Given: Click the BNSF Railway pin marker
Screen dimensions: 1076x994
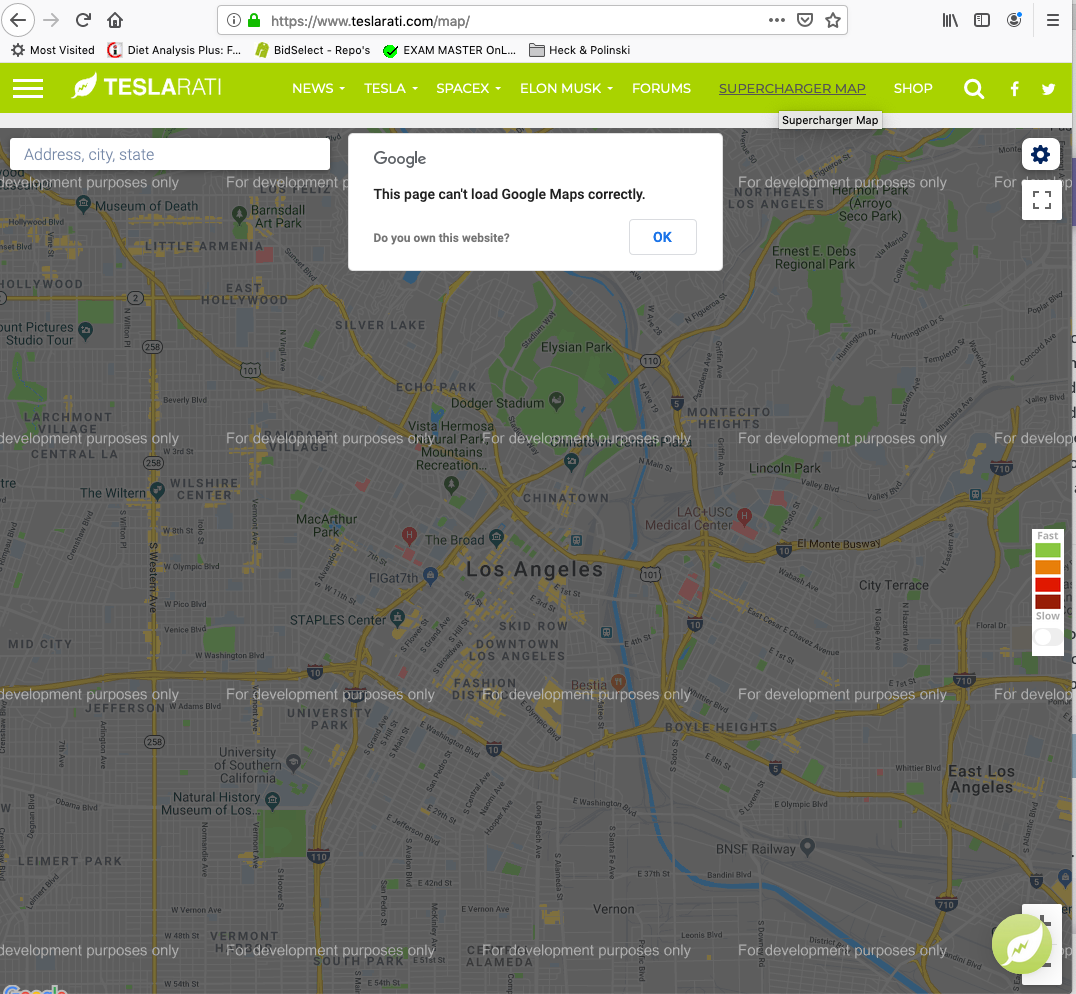Looking at the screenshot, I should point(808,847).
